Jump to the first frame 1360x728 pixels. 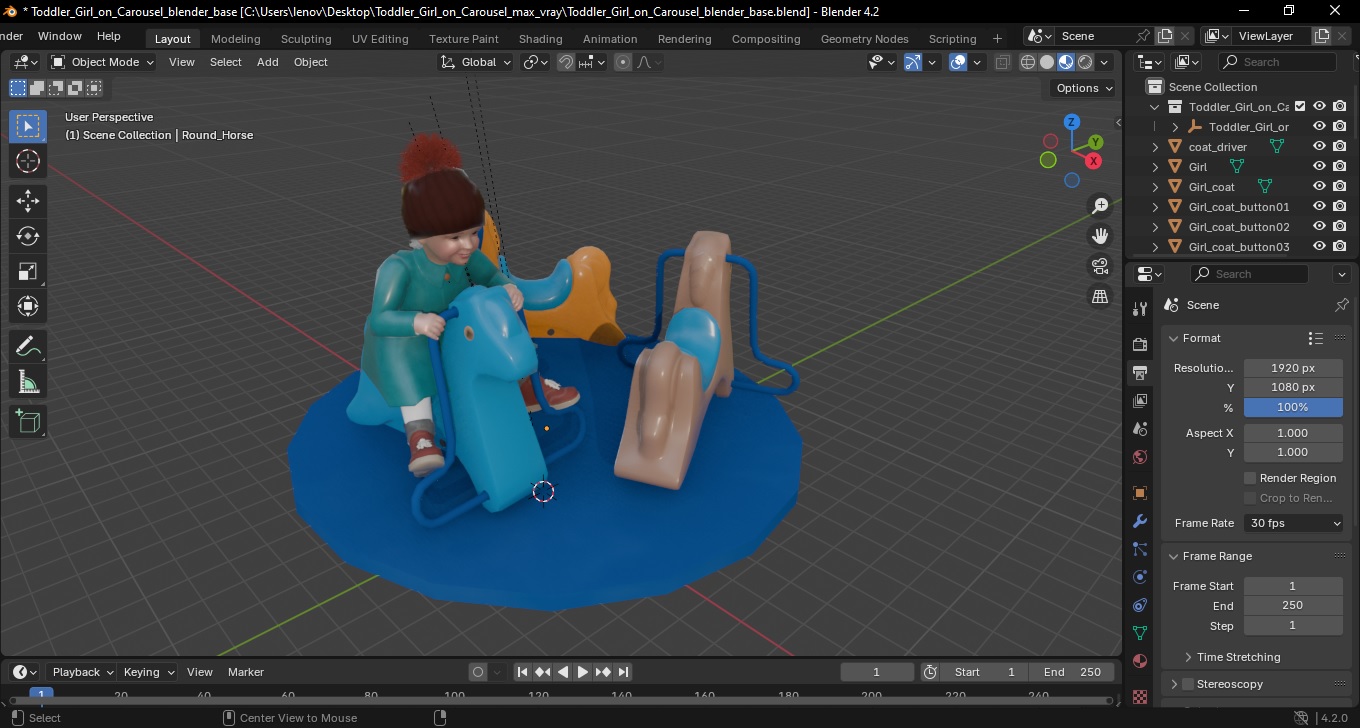pos(522,672)
